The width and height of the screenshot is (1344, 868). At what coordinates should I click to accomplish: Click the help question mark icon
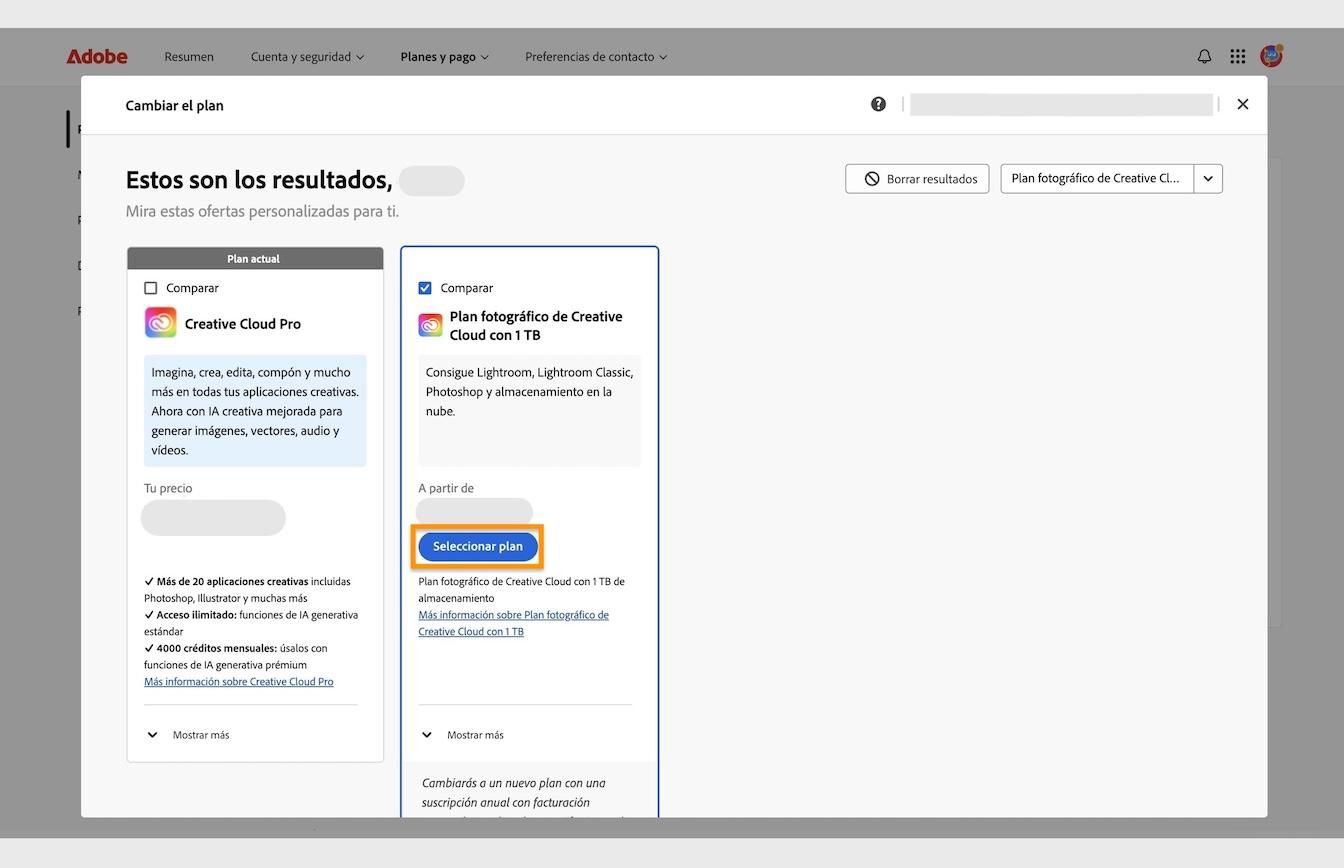(878, 104)
